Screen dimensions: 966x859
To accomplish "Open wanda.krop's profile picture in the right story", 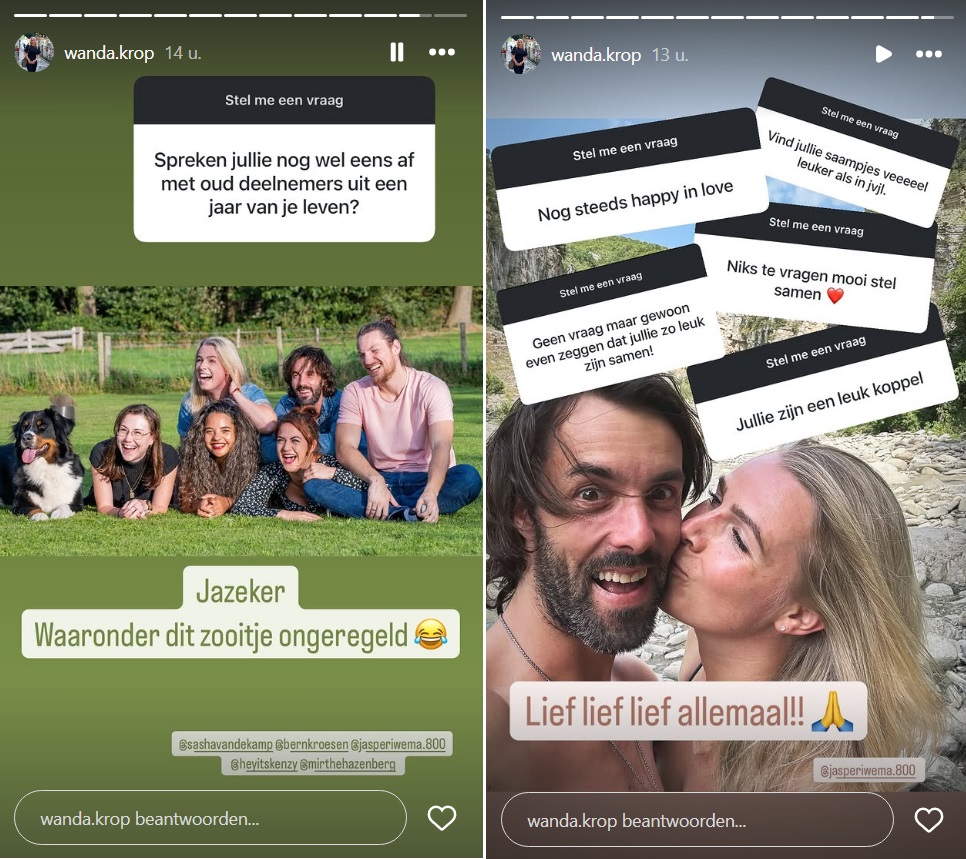I will coord(521,54).
